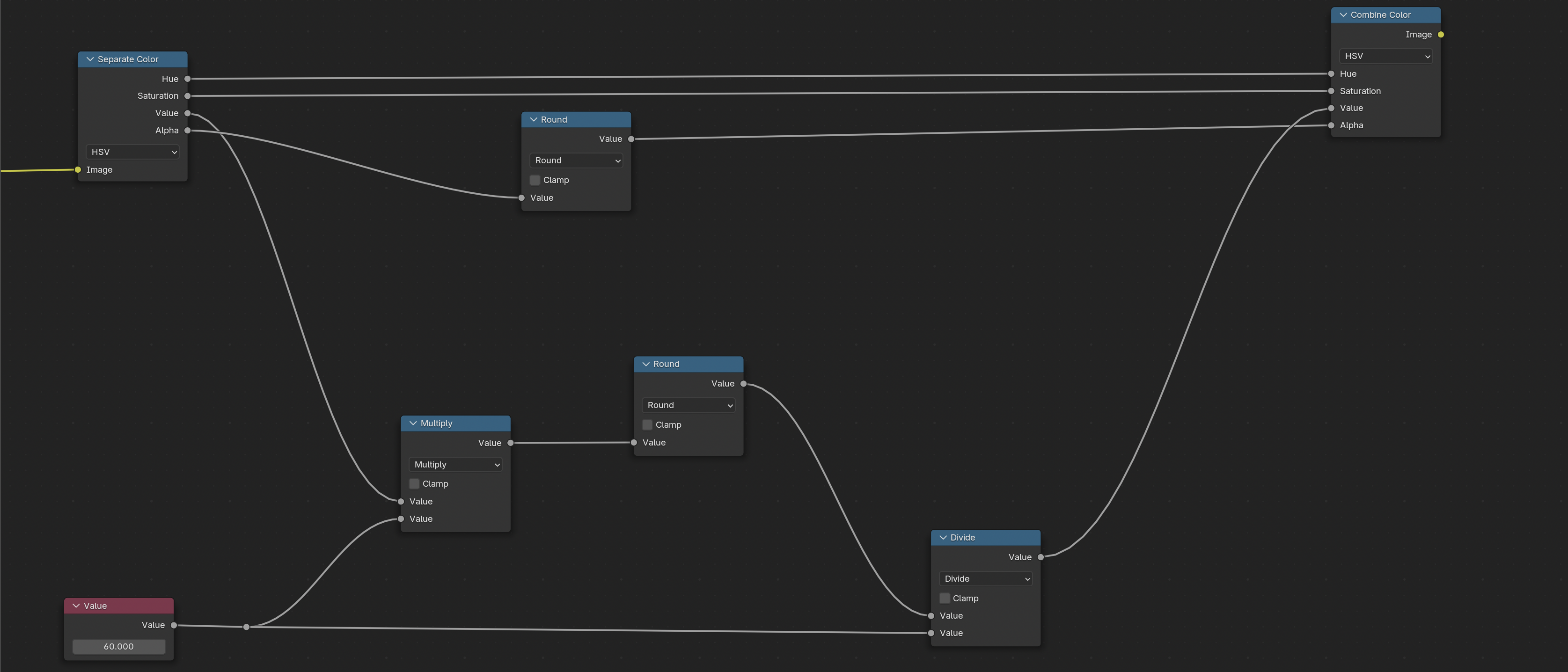
Task: Open the HSV mode dropdown in Combine Color
Action: click(x=1385, y=56)
